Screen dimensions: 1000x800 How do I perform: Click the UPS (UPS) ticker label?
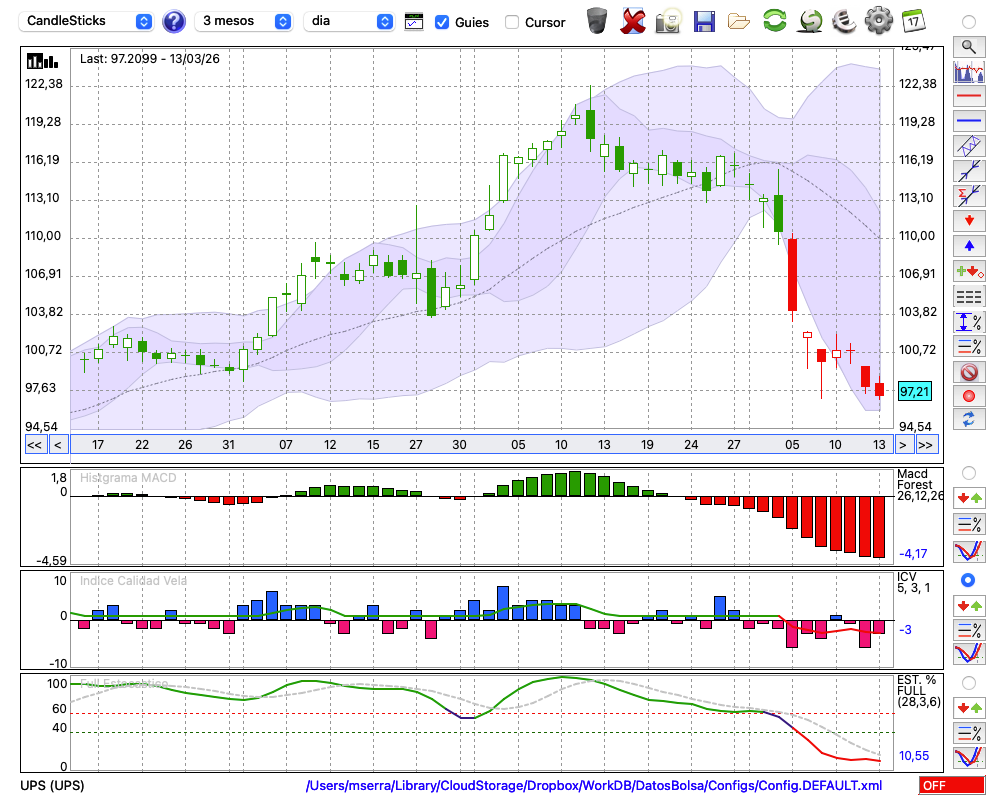pos(52,785)
